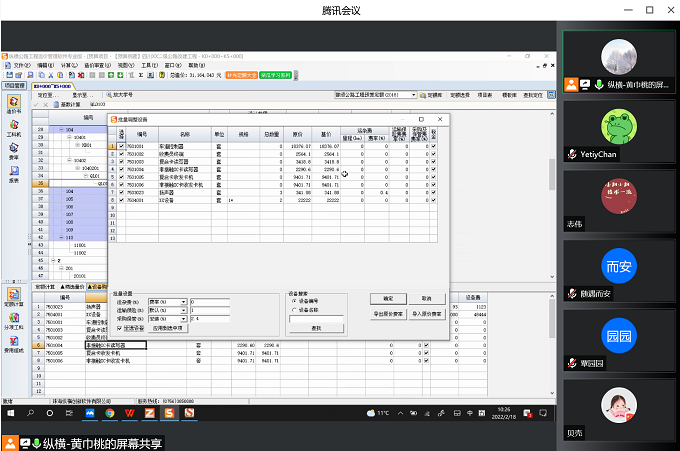Collapse the 10401 tree node

coord(69,137)
